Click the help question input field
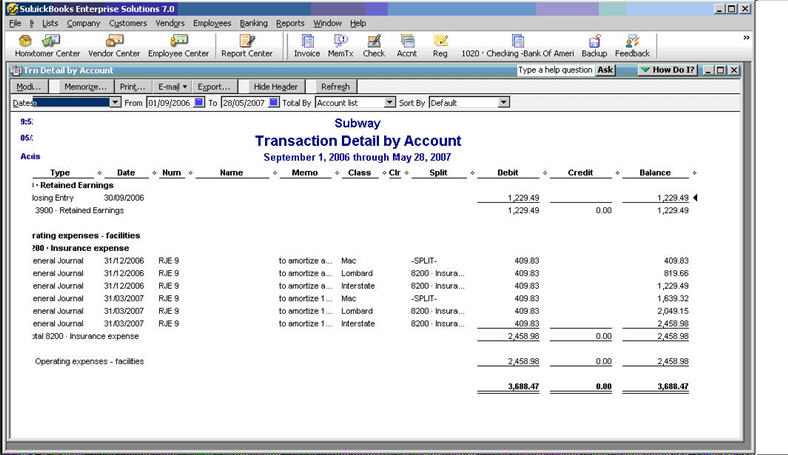 pos(556,70)
